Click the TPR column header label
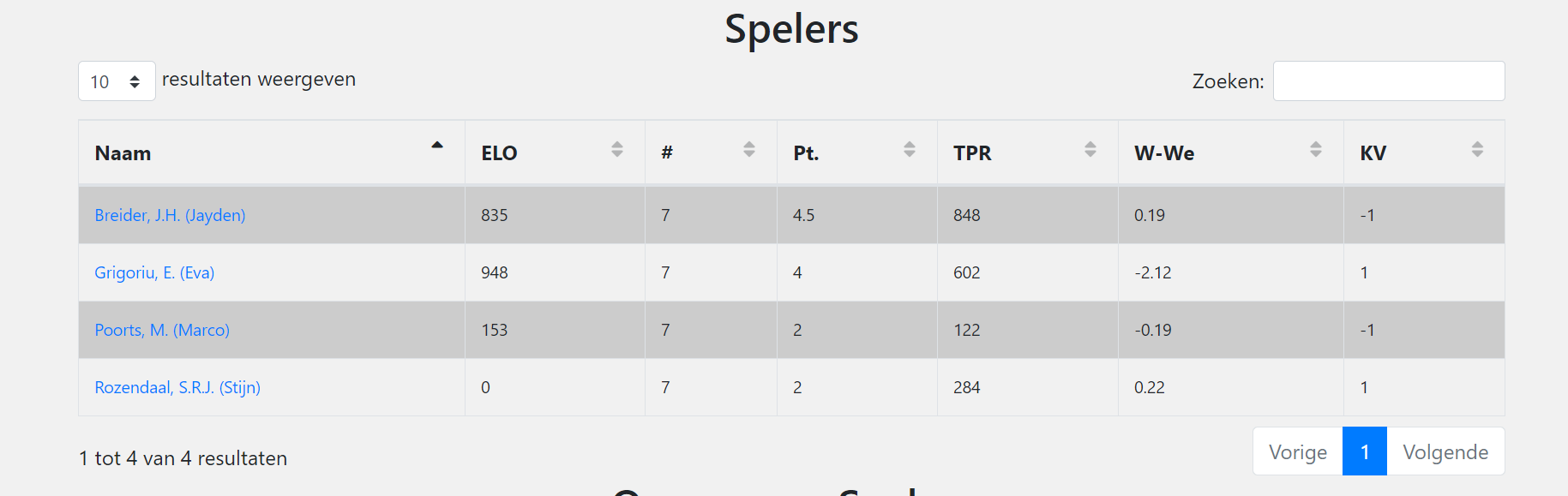 (972, 153)
